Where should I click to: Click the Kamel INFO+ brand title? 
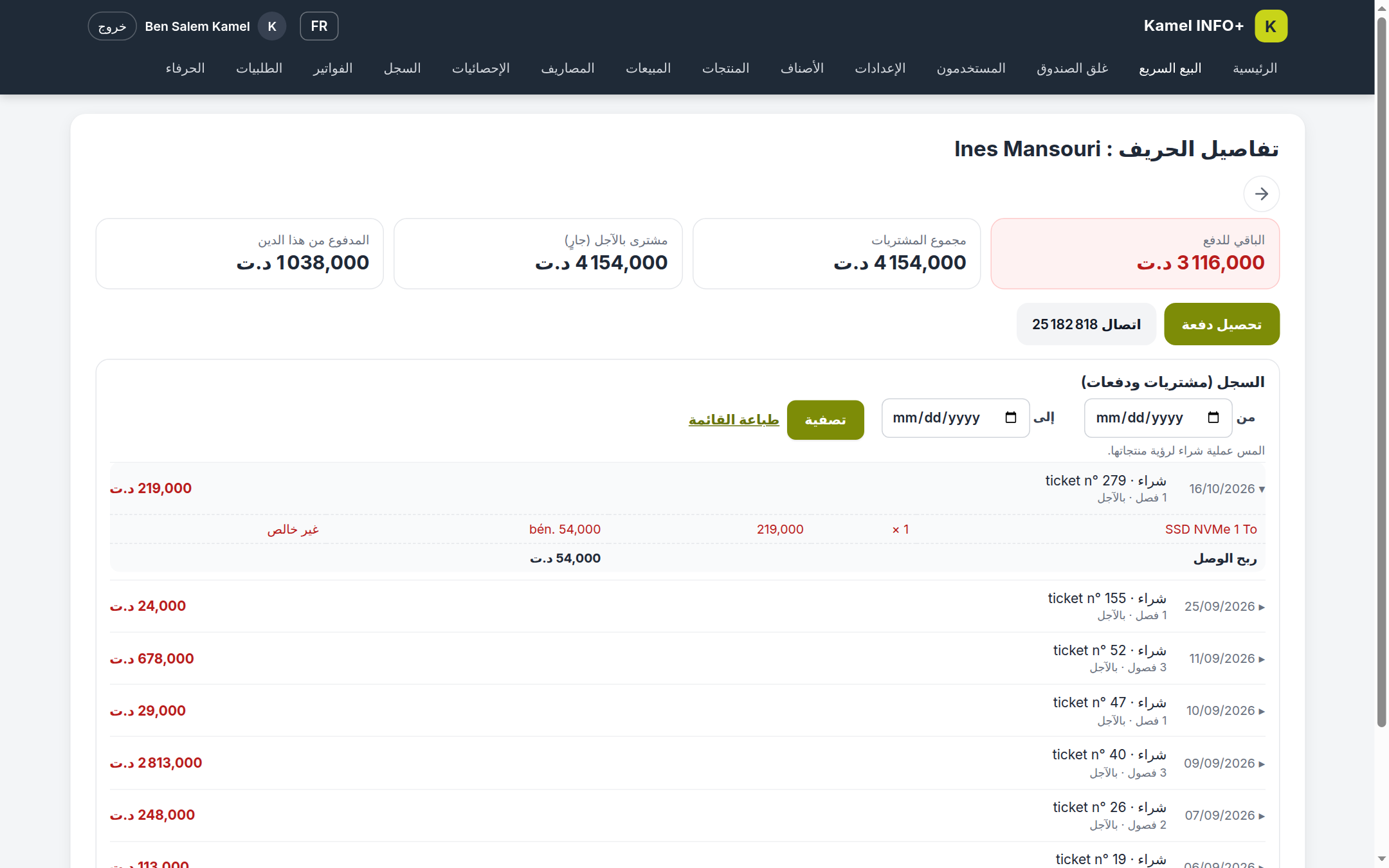click(1194, 26)
